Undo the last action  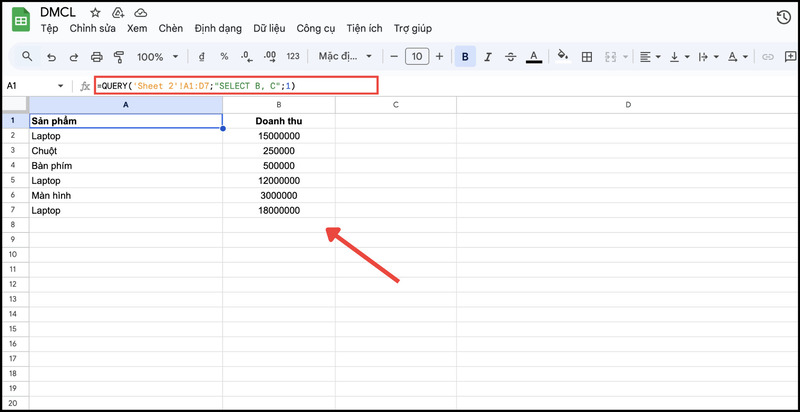pos(51,57)
